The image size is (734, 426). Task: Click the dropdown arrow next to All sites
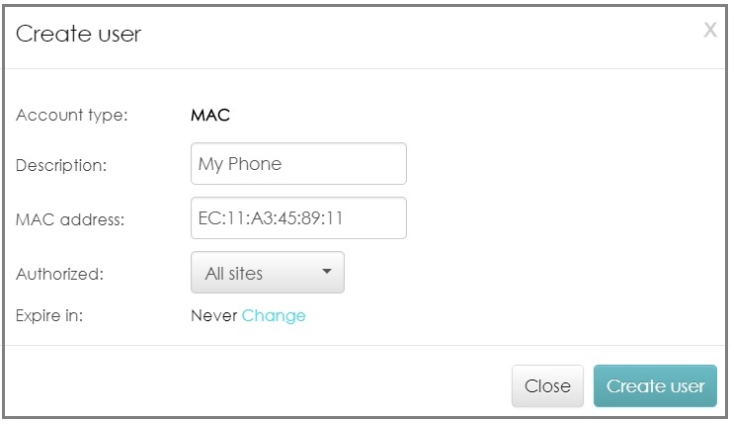pos(326,271)
